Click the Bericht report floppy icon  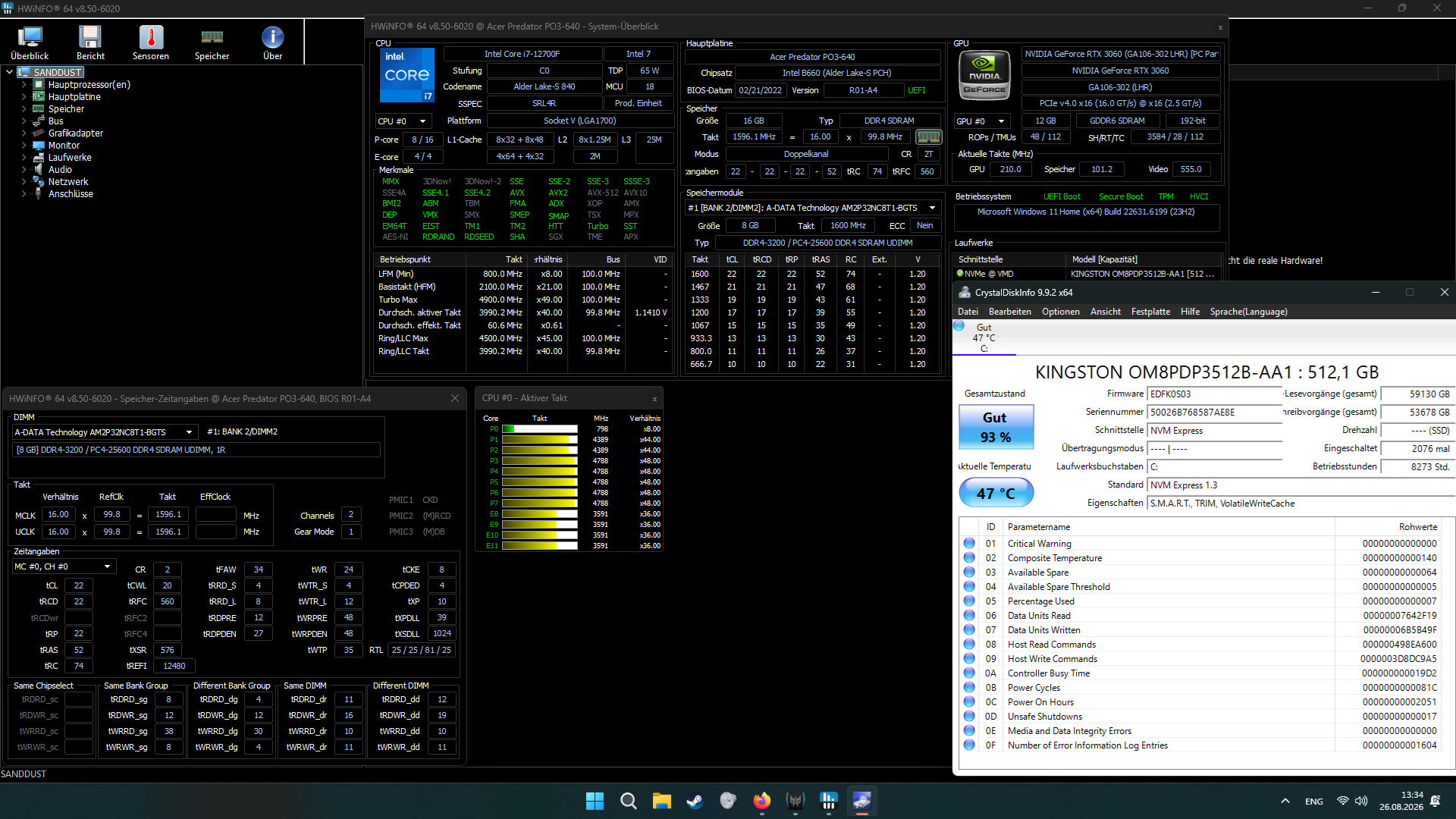pyautogui.click(x=90, y=42)
